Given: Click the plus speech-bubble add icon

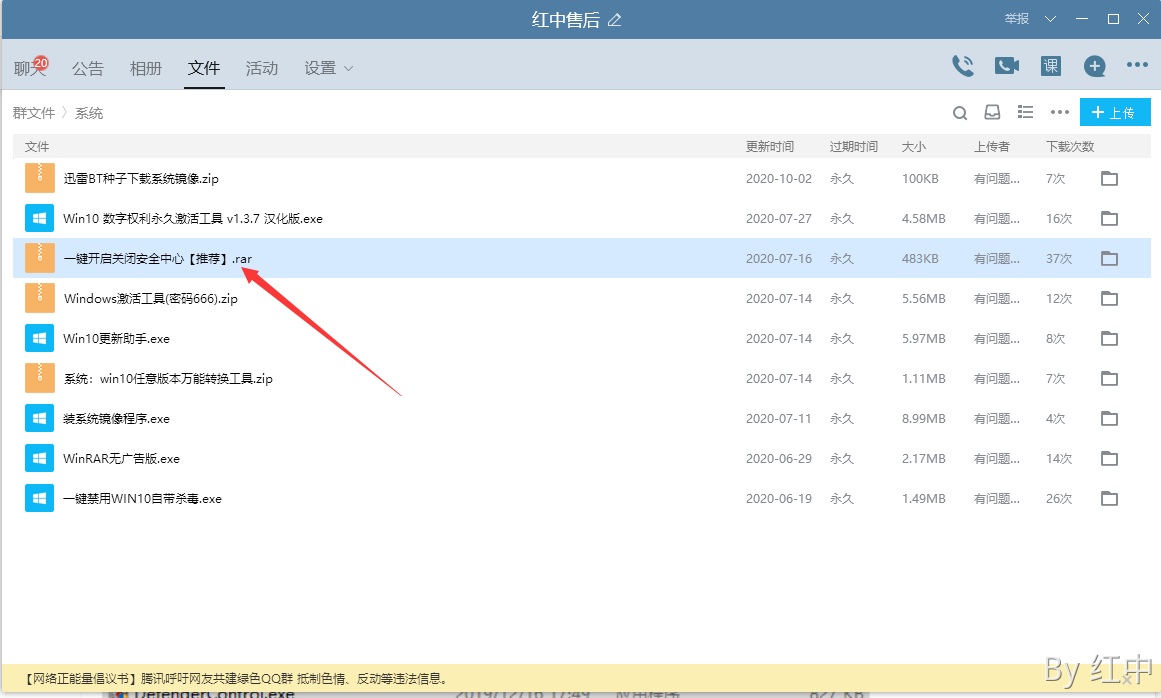Looking at the screenshot, I should pos(1094,66).
